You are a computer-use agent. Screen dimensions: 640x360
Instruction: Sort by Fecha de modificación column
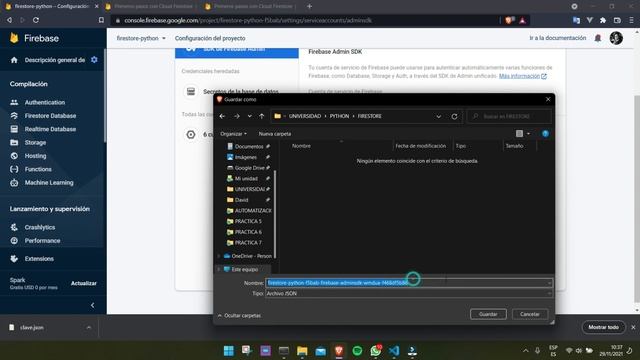[420, 146]
